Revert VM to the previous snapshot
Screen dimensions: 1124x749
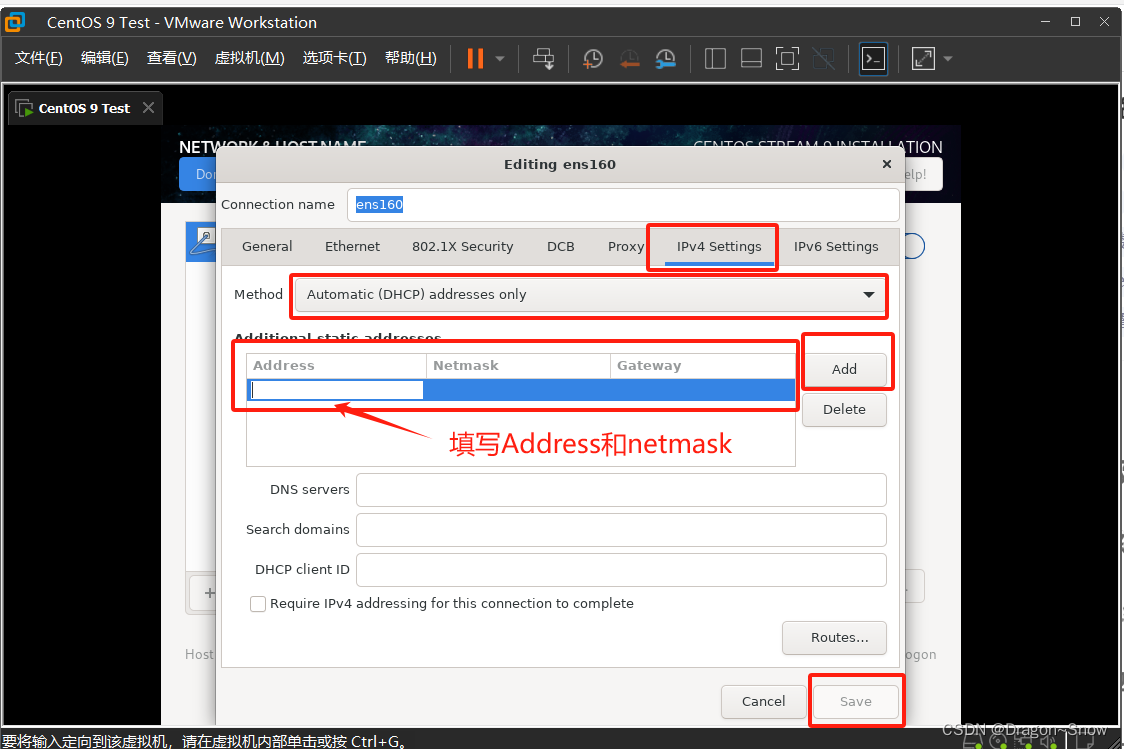[629, 59]
